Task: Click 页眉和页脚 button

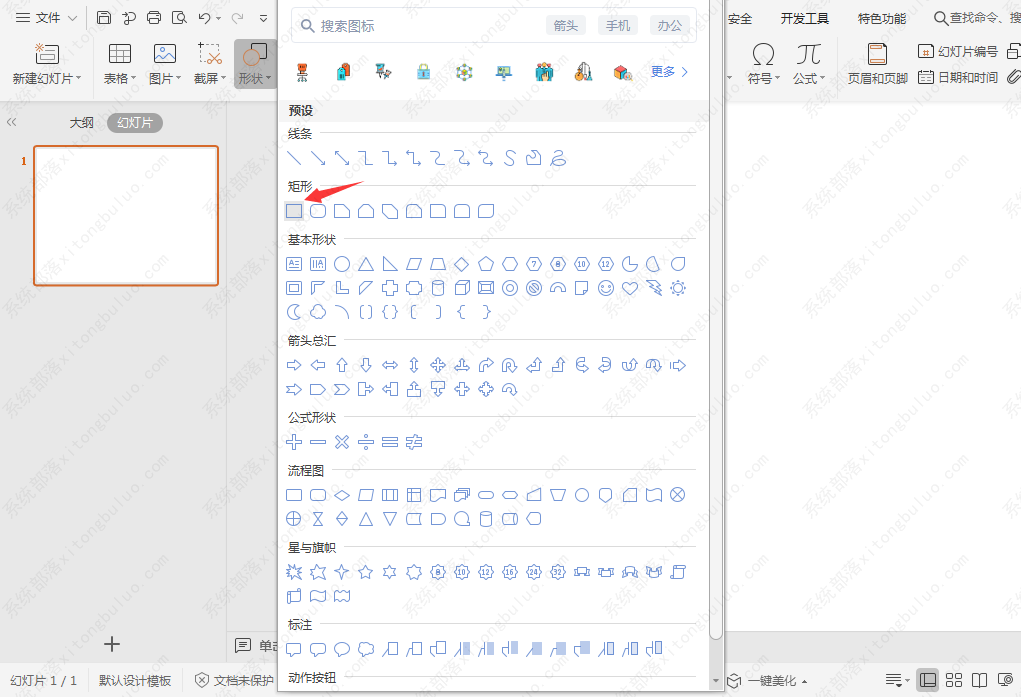Action: click(877, 64)
